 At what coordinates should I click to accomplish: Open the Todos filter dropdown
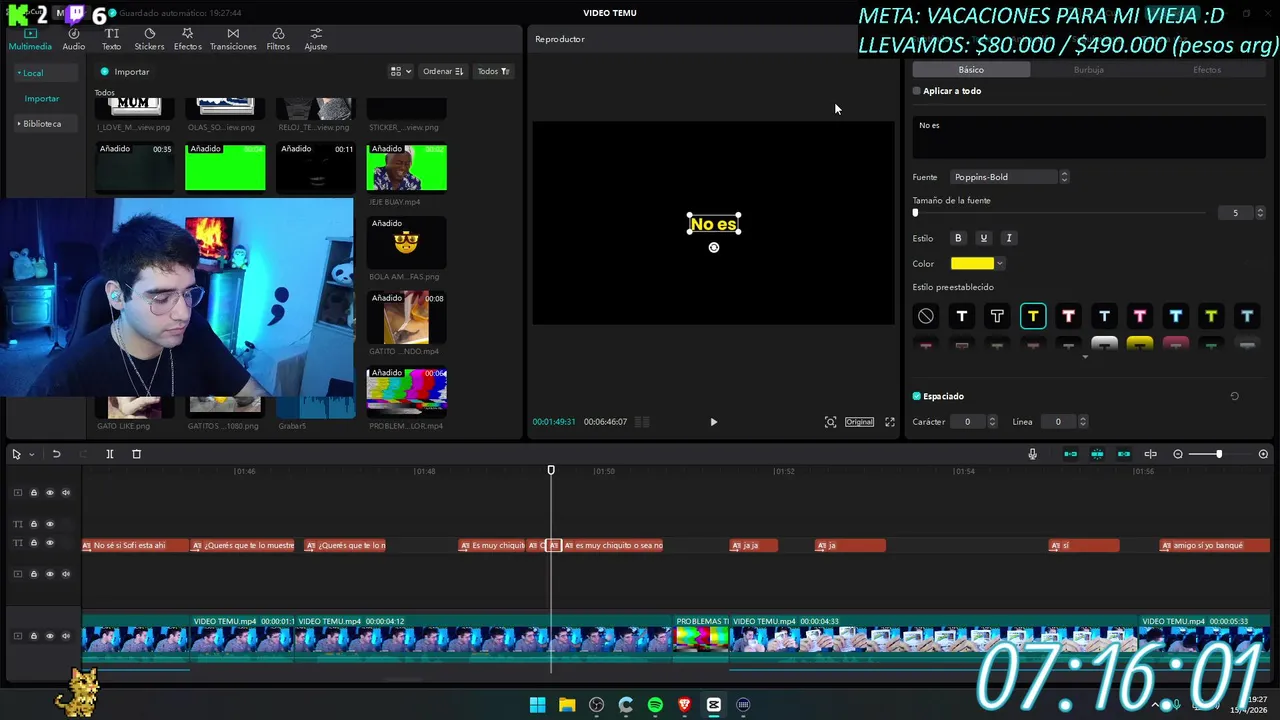pyautogui.click(x=493, y=71)
